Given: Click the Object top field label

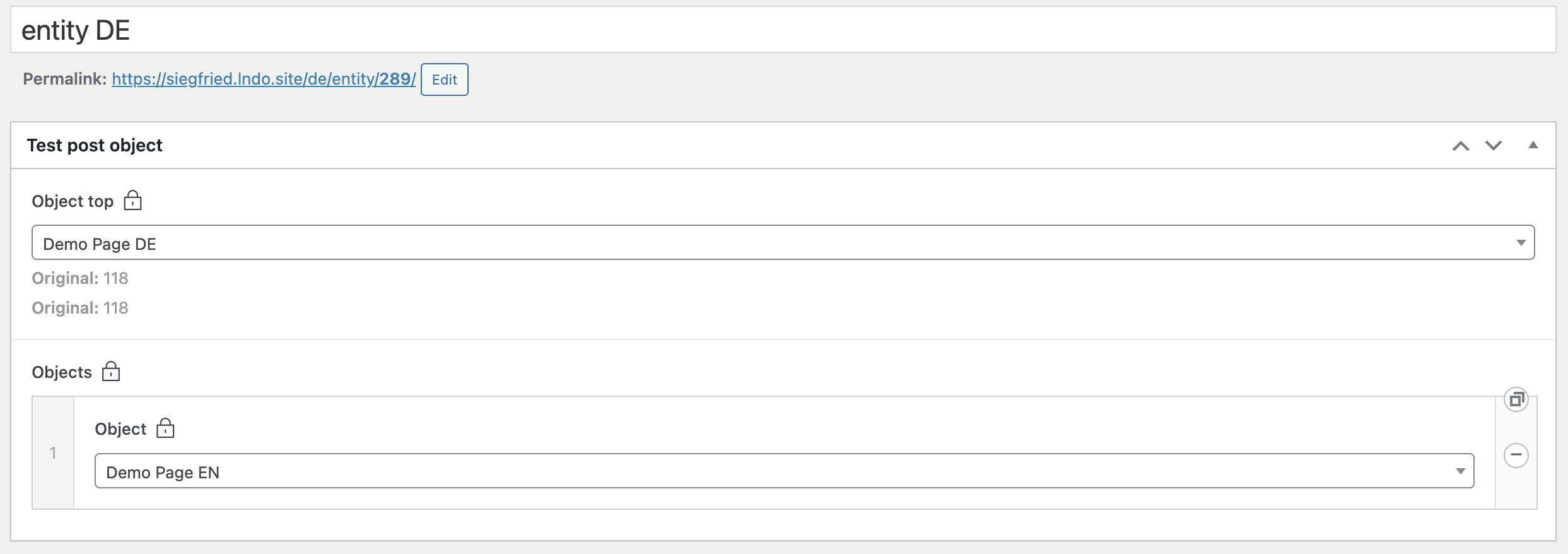Looking at the screenshot, I should pyautogui.click(x=73, y=201).
